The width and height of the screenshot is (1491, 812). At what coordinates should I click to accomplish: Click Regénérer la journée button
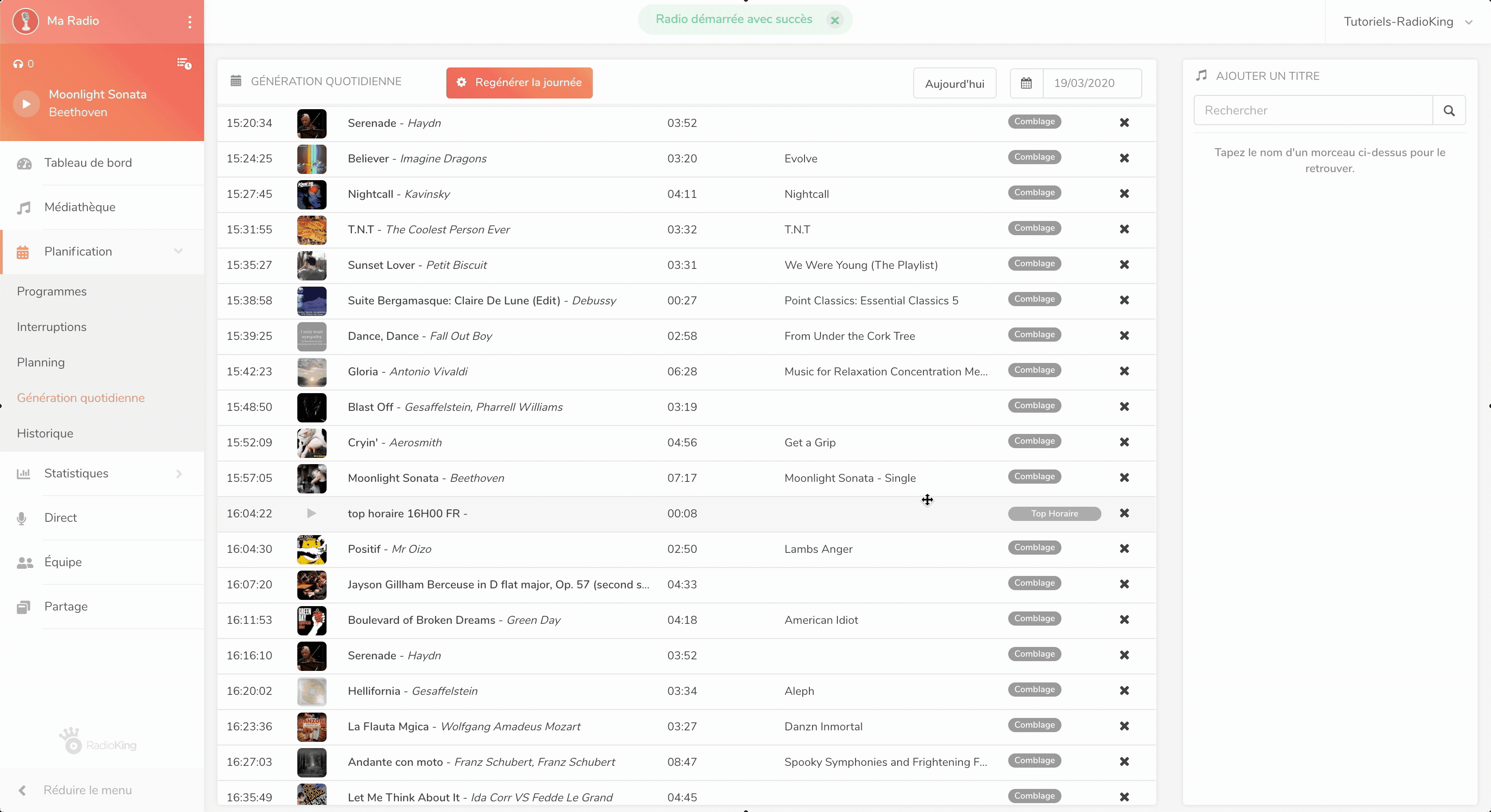click(x=519, y=83)
